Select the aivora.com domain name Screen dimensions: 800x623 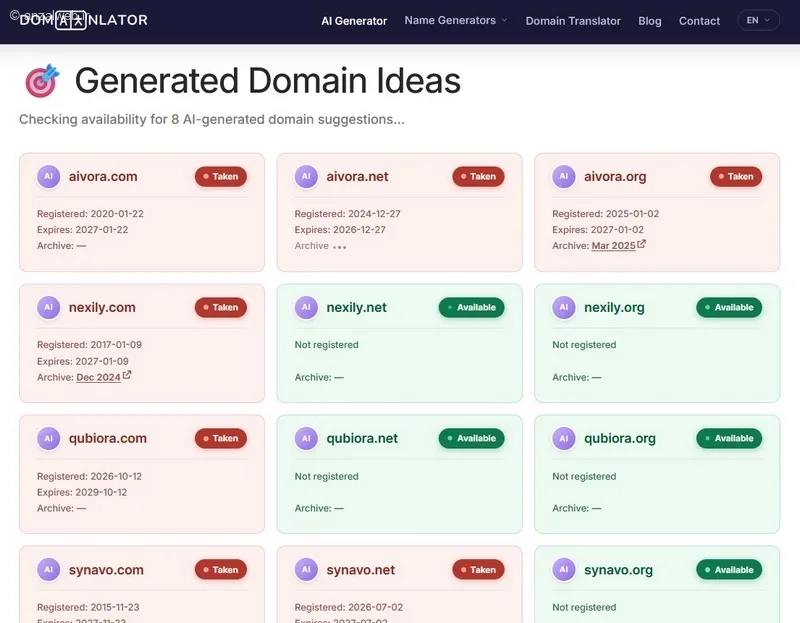coord(103,177)
